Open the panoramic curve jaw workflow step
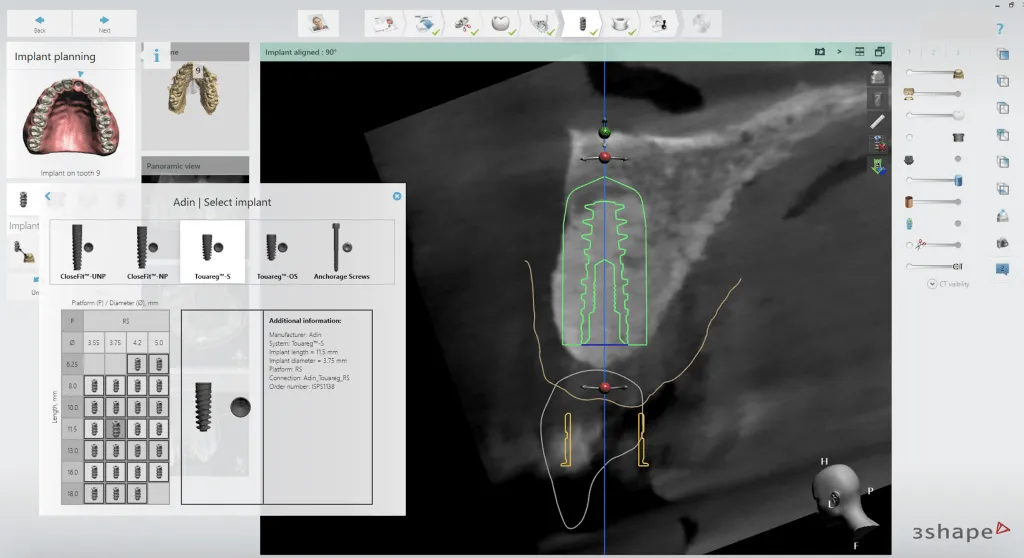 [x=541, y=24]
